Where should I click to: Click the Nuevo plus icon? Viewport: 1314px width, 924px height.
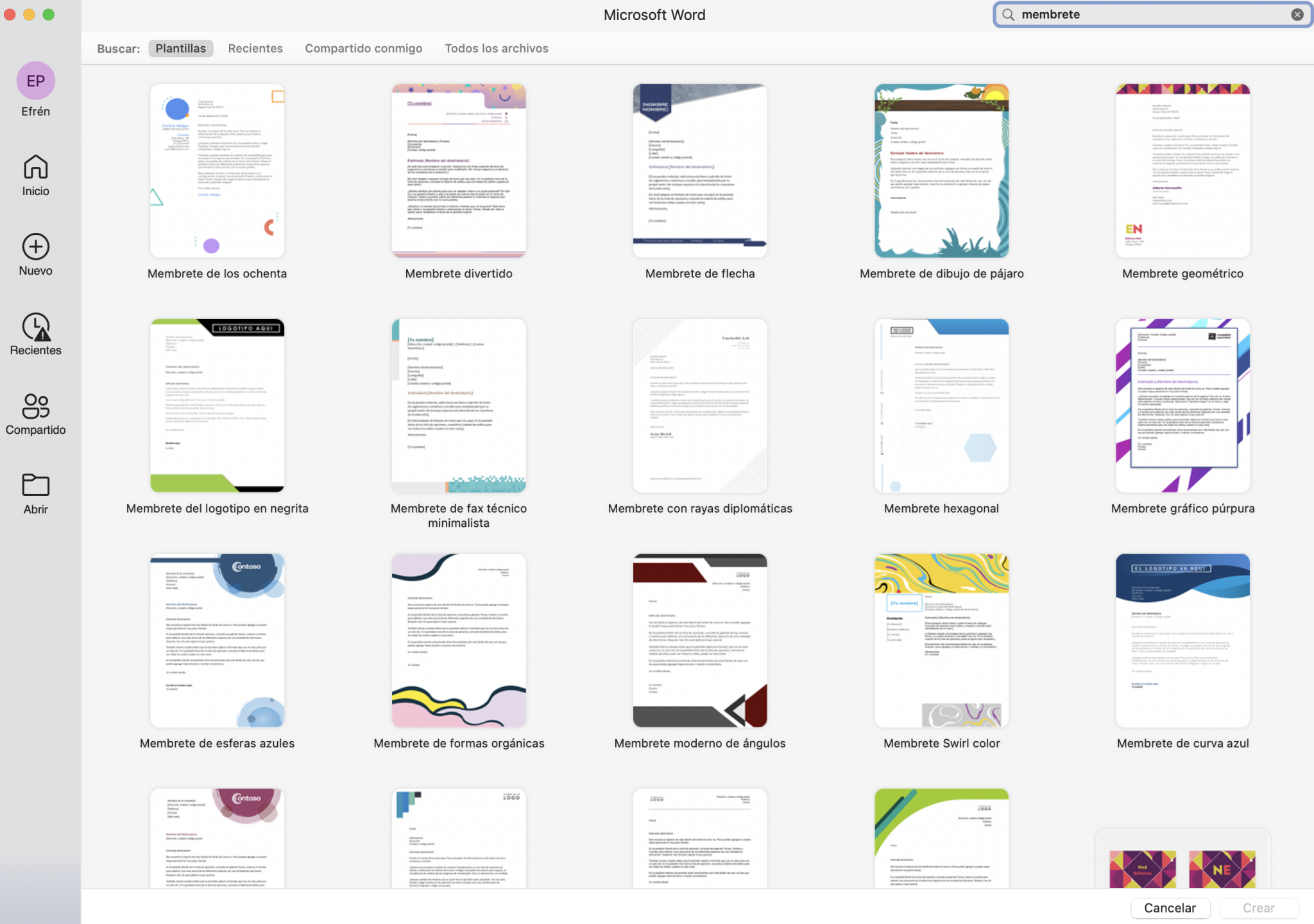35,247
